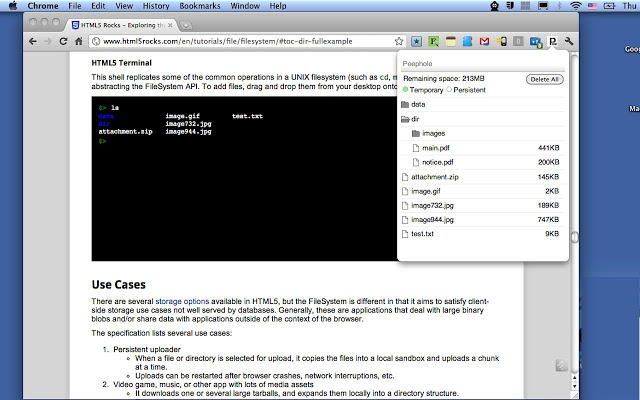Viewport: 640px width, 400px height.
Task: Click the Use Cases heading
Action: (x=118, y=284)
